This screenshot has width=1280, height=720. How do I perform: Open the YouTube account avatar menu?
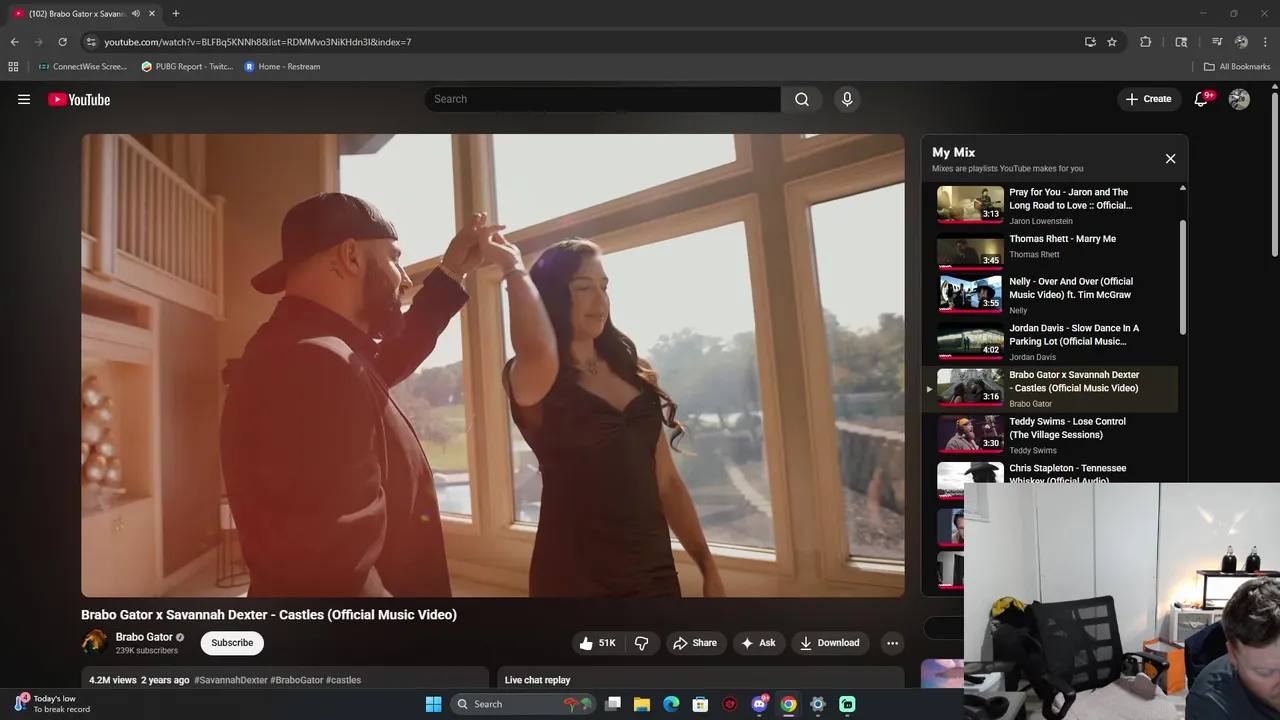(1239, 99)
